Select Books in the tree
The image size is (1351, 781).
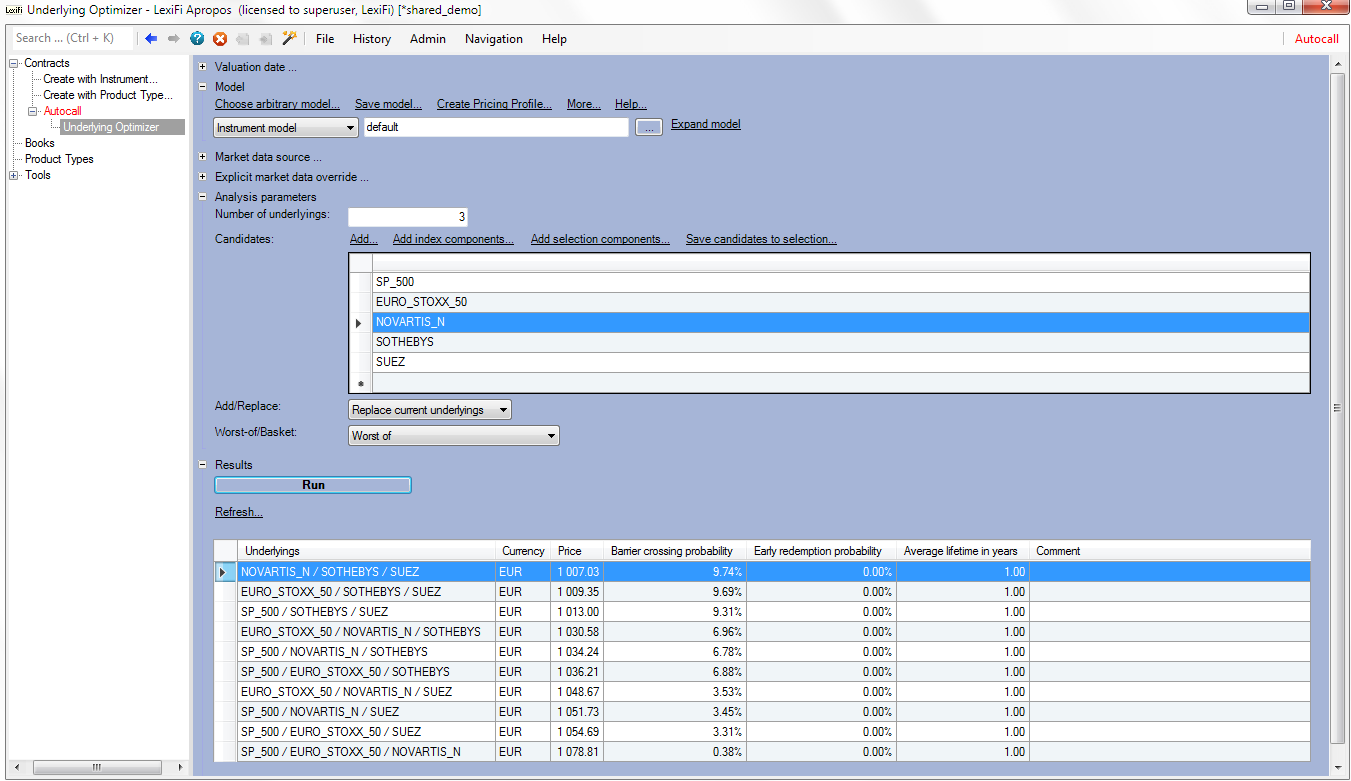coord(40,143)
